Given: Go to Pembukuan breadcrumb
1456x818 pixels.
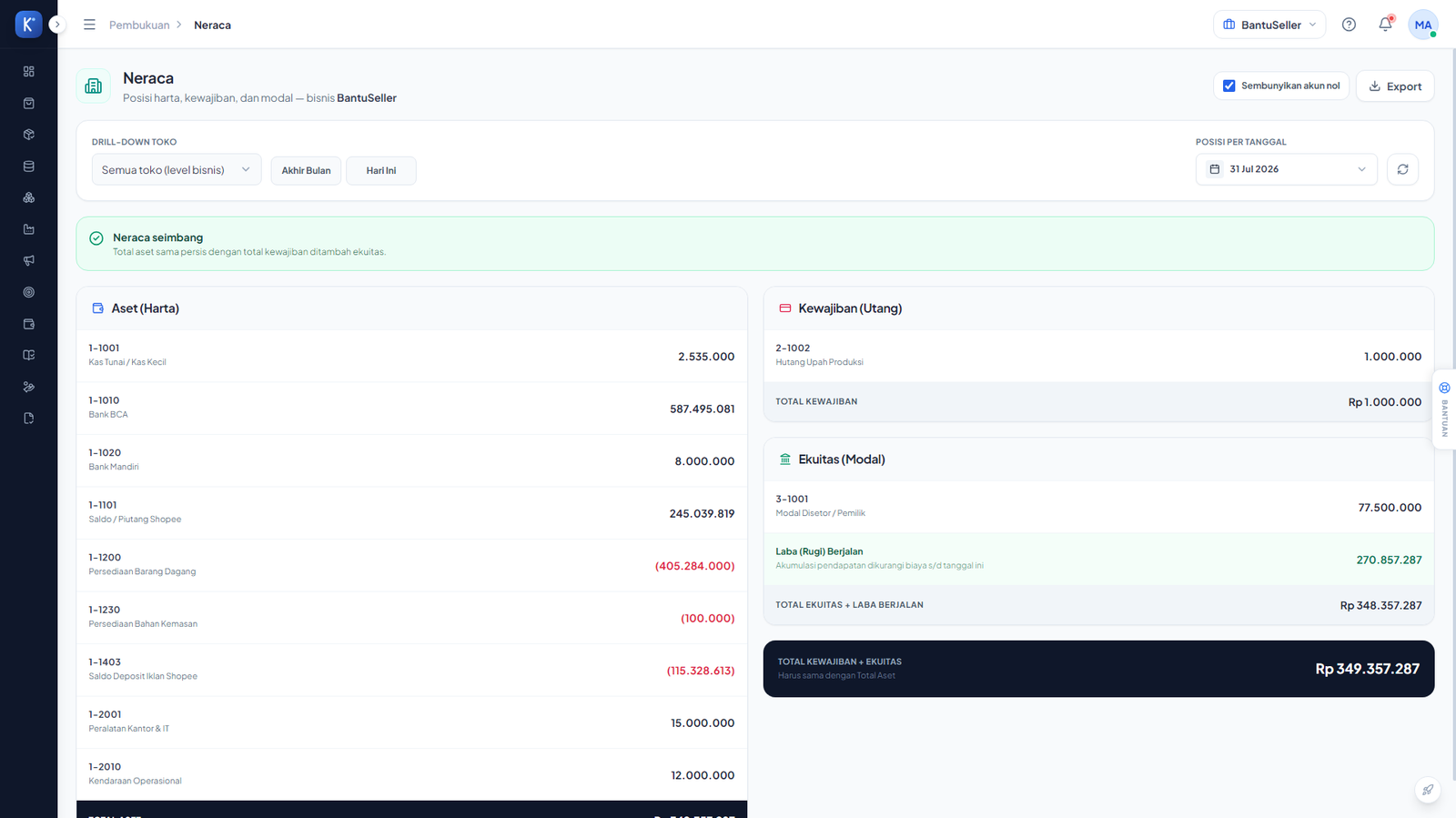Looking at the screenshot, I should 139,25.
